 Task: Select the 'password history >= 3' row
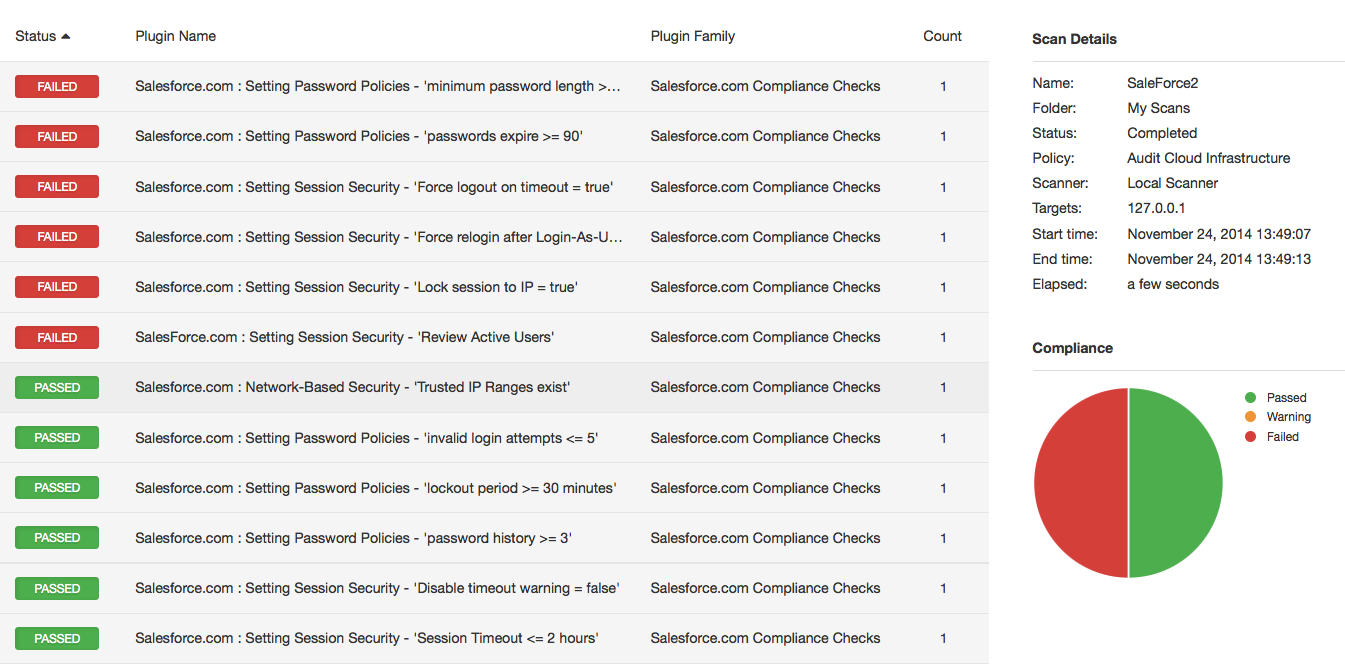coord(494,538)
